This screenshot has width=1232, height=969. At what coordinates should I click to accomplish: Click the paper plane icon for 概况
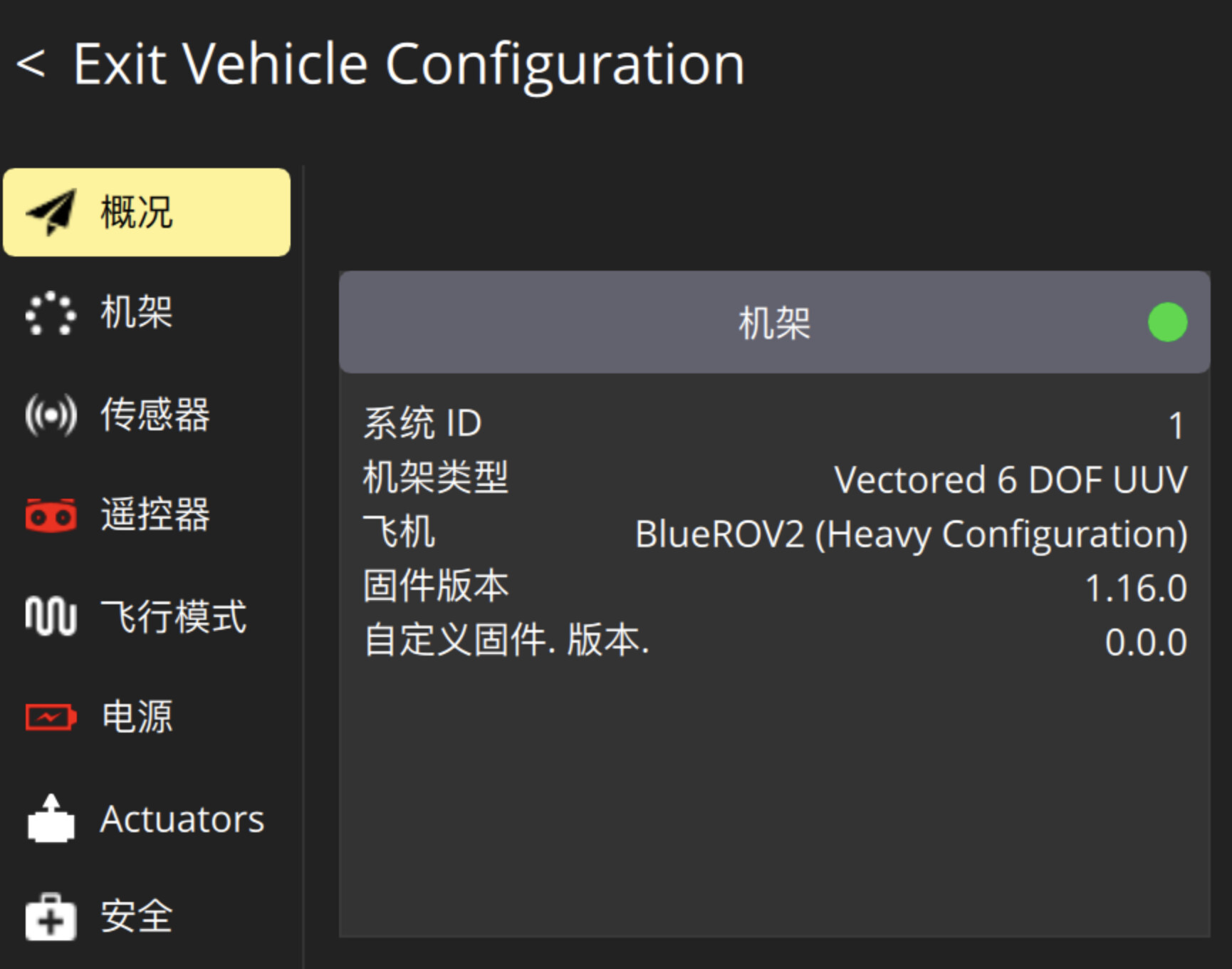[x=51, y=212]
